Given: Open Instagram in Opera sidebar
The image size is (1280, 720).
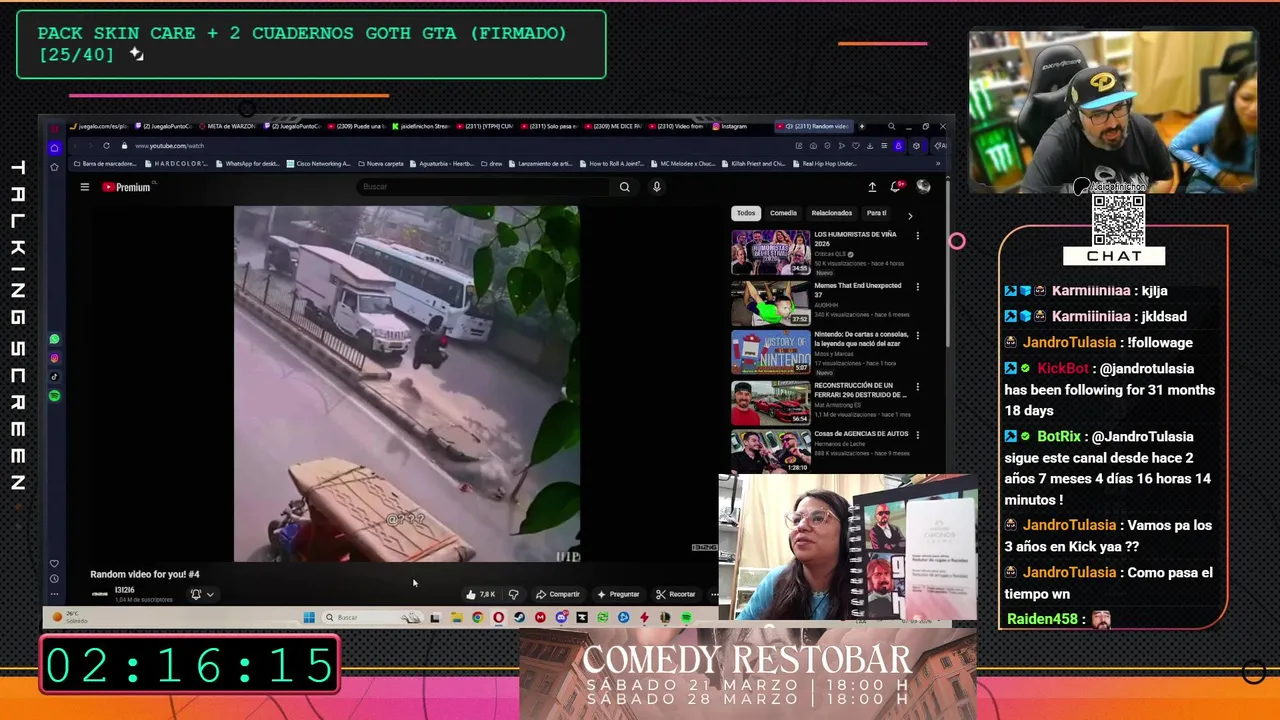Looking at the screenshot, I should coord(54,358).
